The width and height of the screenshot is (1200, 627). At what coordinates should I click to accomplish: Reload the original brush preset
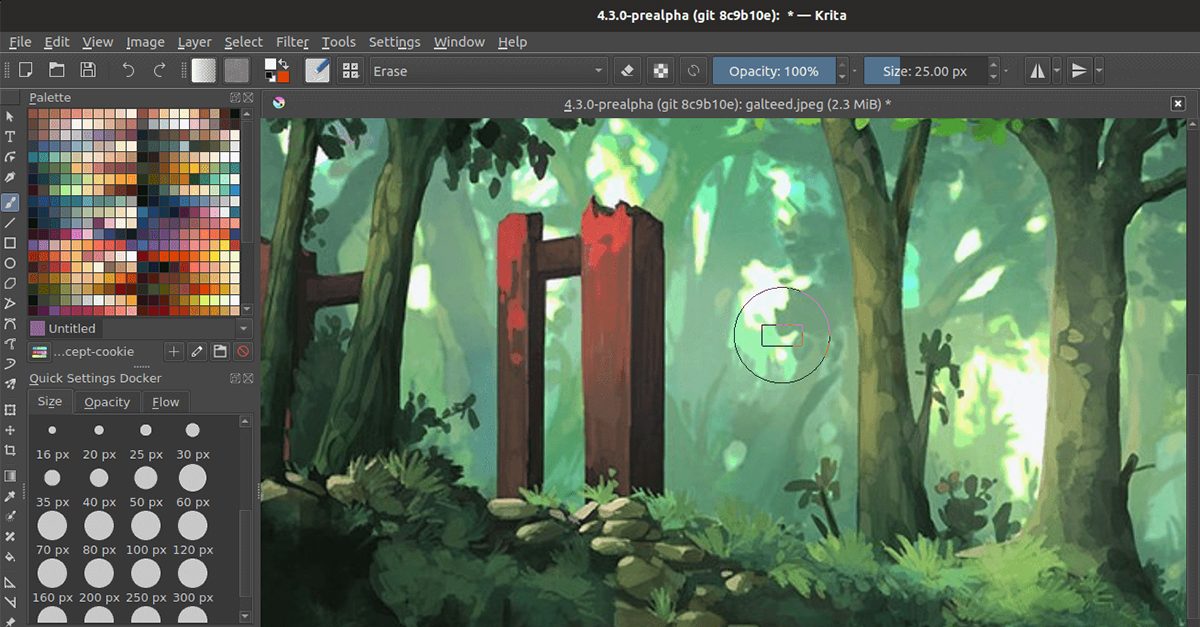(x=694, y=70)
